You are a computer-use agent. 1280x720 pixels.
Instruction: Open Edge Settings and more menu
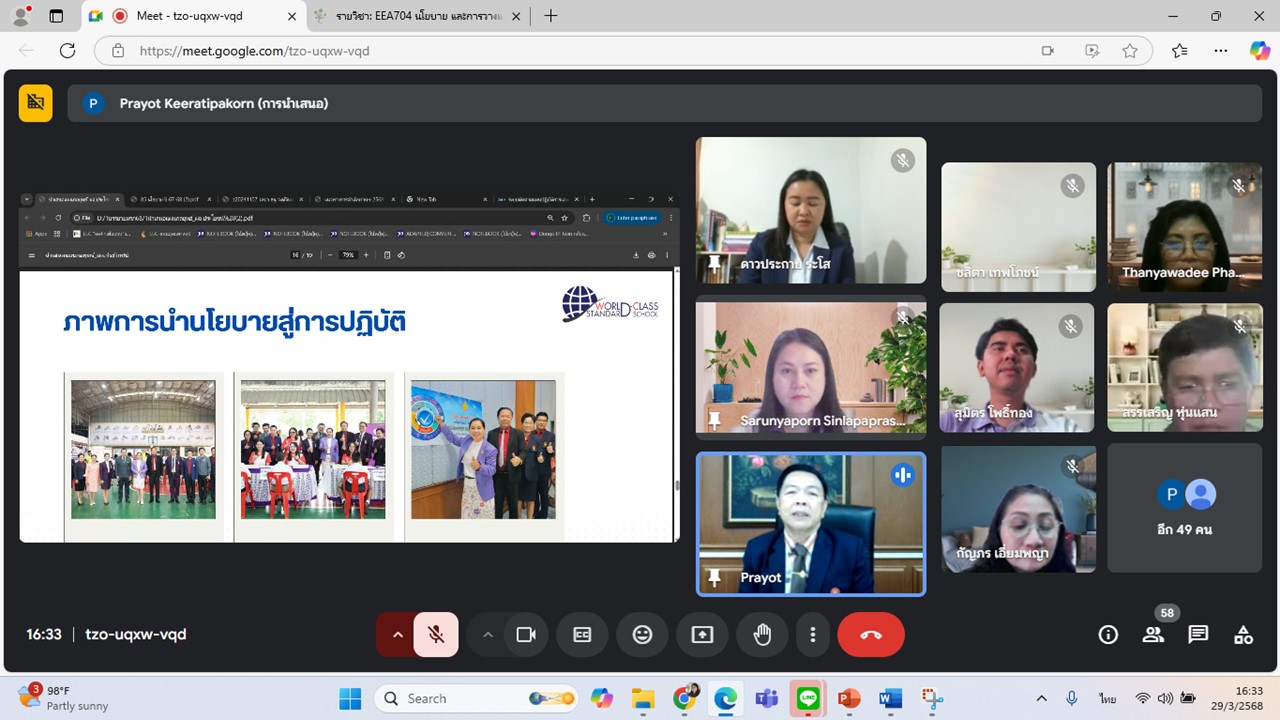1221,51
